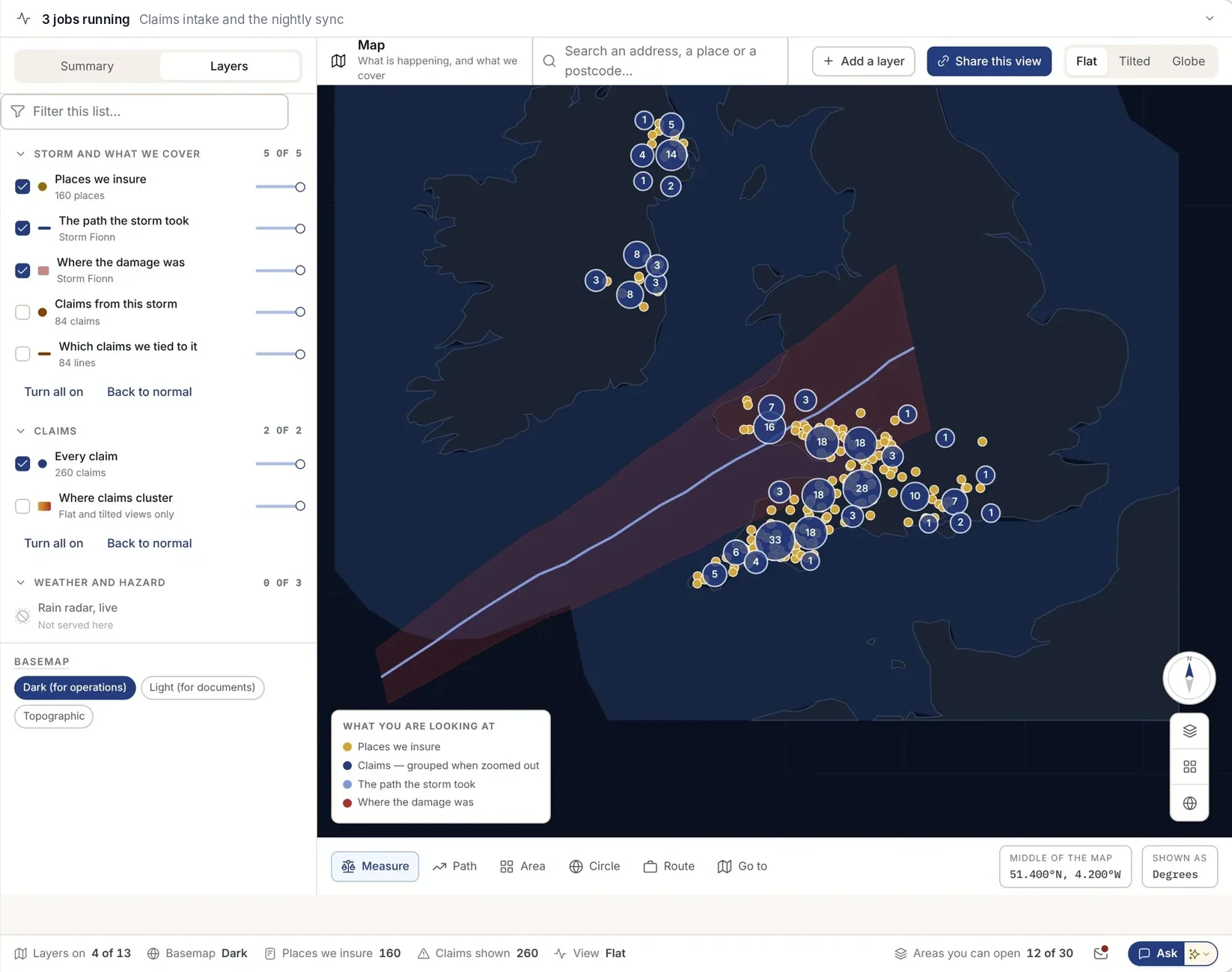Enable Where claims cluster layer

click(x=22, y=506)
